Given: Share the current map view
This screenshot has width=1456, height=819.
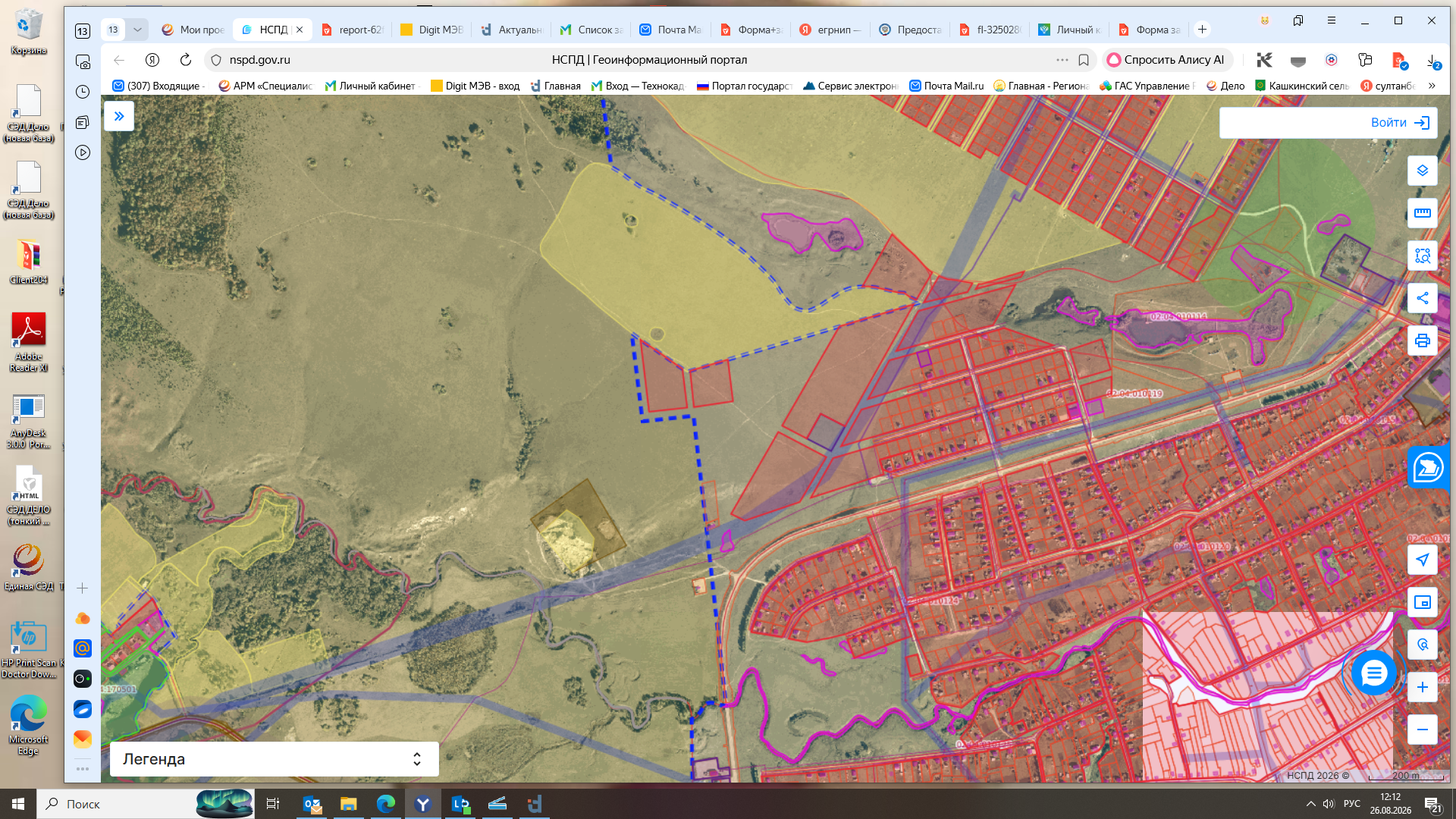Looking at the screenshot, I should (1422, 298).
